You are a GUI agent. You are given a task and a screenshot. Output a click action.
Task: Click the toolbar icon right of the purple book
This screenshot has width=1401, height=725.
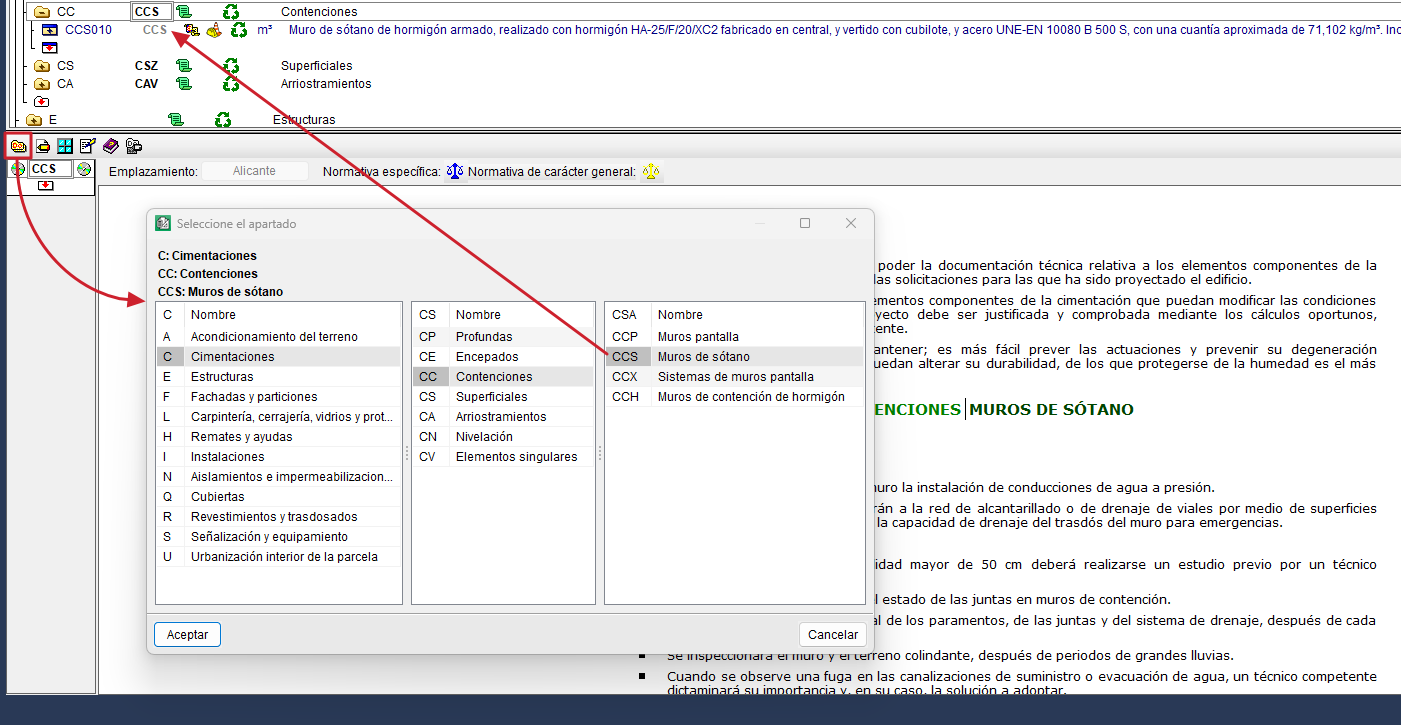pos(133,146)
